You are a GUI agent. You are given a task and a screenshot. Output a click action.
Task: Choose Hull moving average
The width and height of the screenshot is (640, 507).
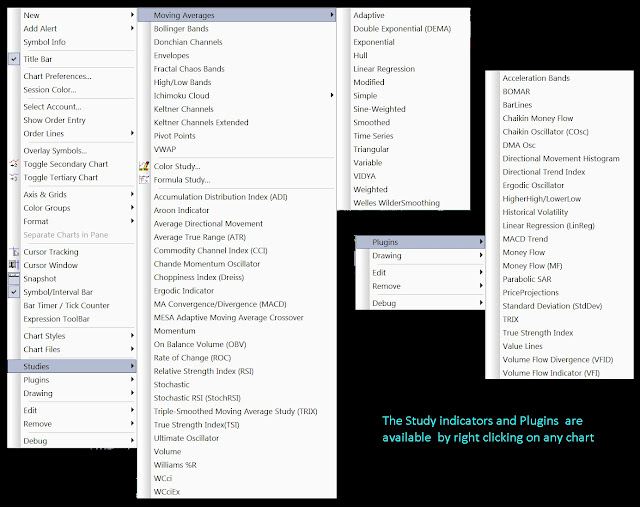pyautogui.click(x=360, y=56)
